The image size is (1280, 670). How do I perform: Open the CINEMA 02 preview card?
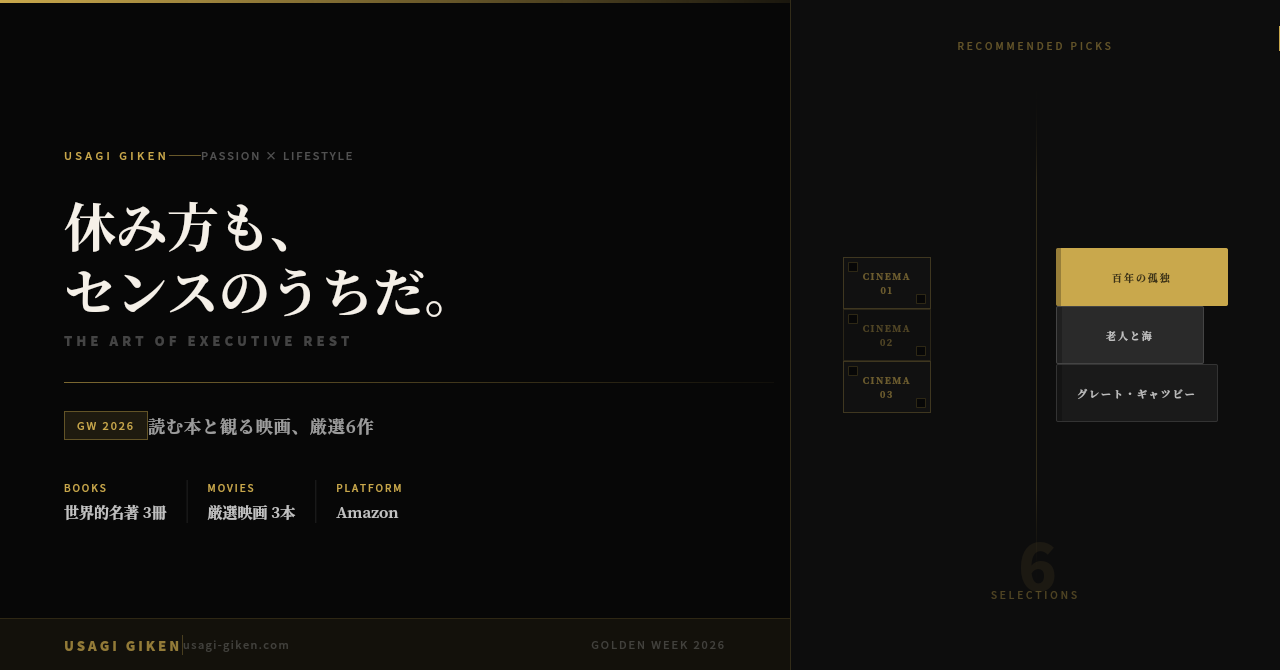coord(887,335)
